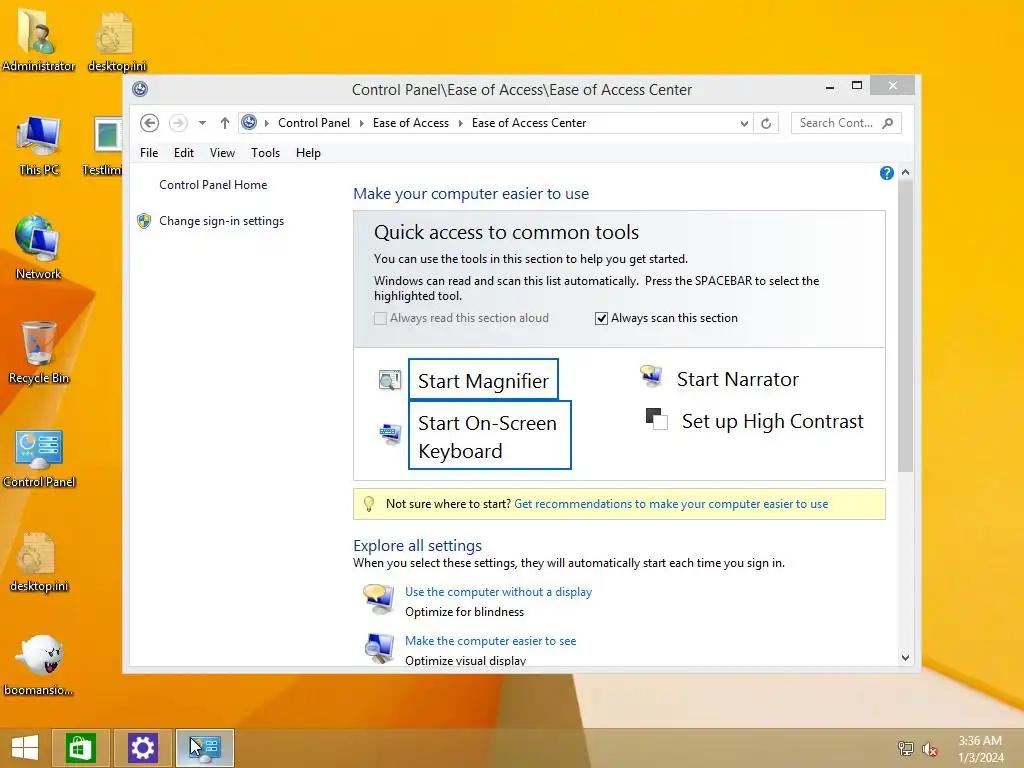Click the Ease of Access icon in address bar
This screenshot has height=768, width=1024.
tap(249, 122)
